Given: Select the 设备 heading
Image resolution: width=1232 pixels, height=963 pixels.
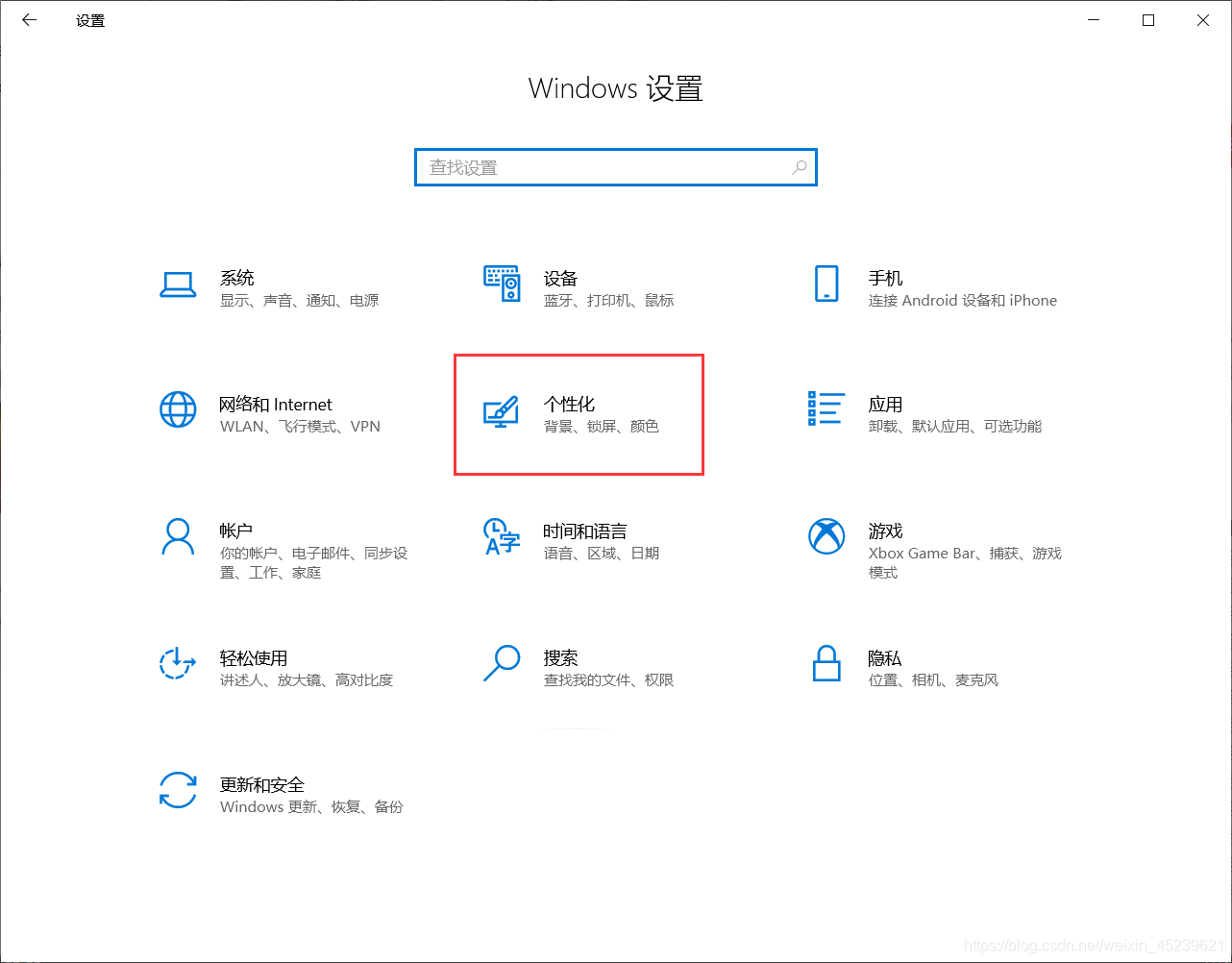Looking at the screenshot, I should (560, 279).
